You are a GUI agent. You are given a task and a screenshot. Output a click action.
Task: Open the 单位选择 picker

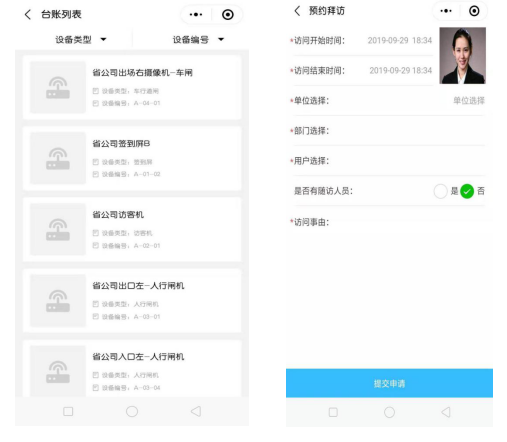pyautogui.click(x=389, y=101)
